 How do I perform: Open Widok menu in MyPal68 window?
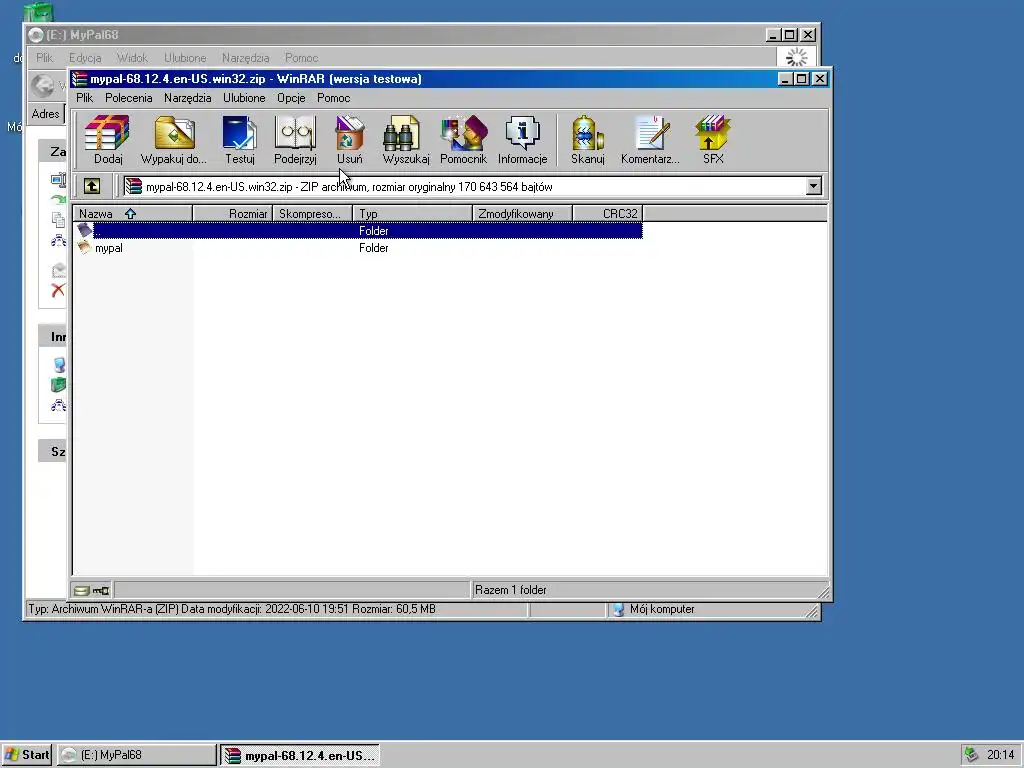pyautogui.click(x=132, y=57)
